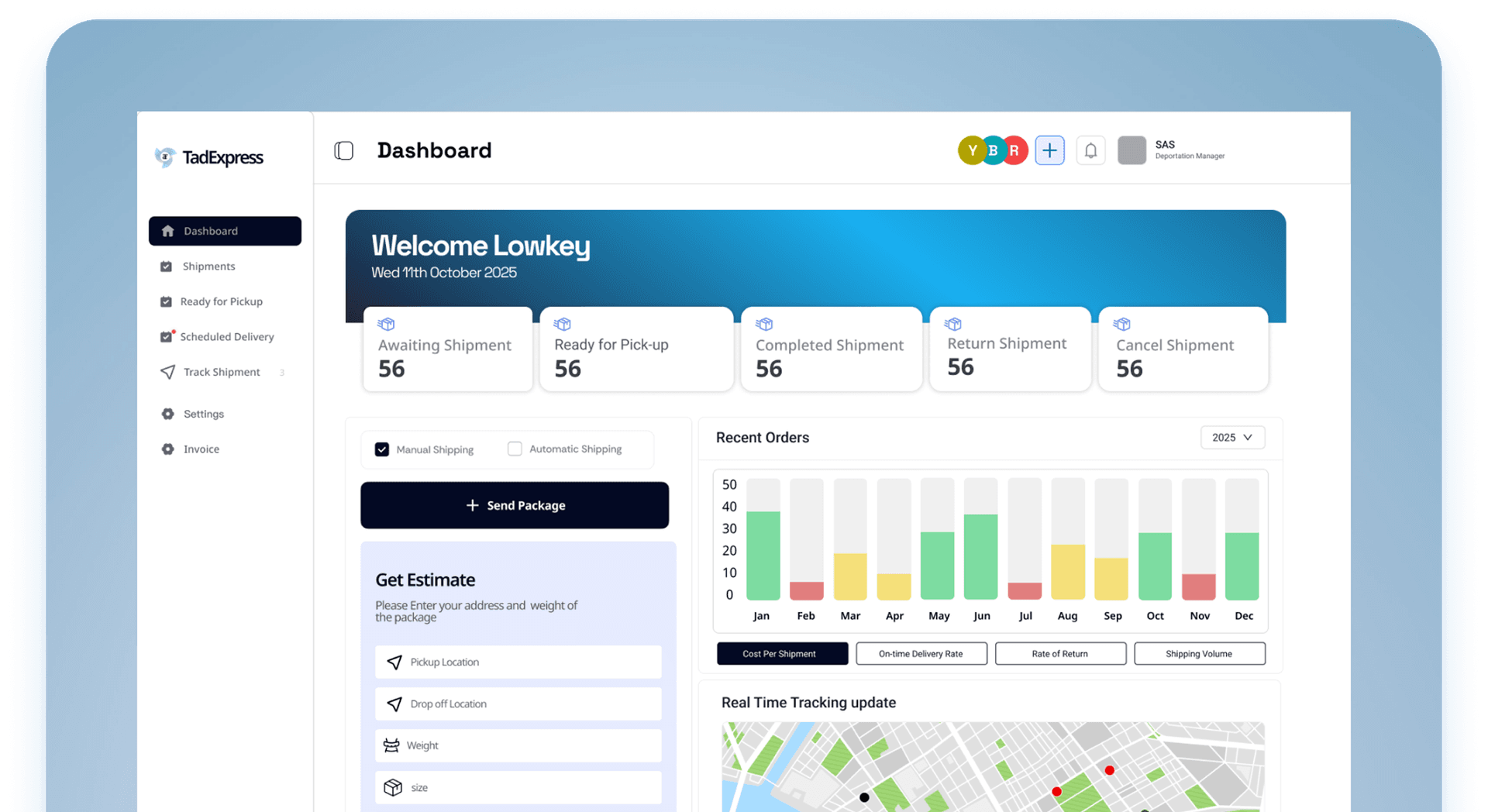Open the SAS profile picture

pyautogui.click(x=1131, y=150)
